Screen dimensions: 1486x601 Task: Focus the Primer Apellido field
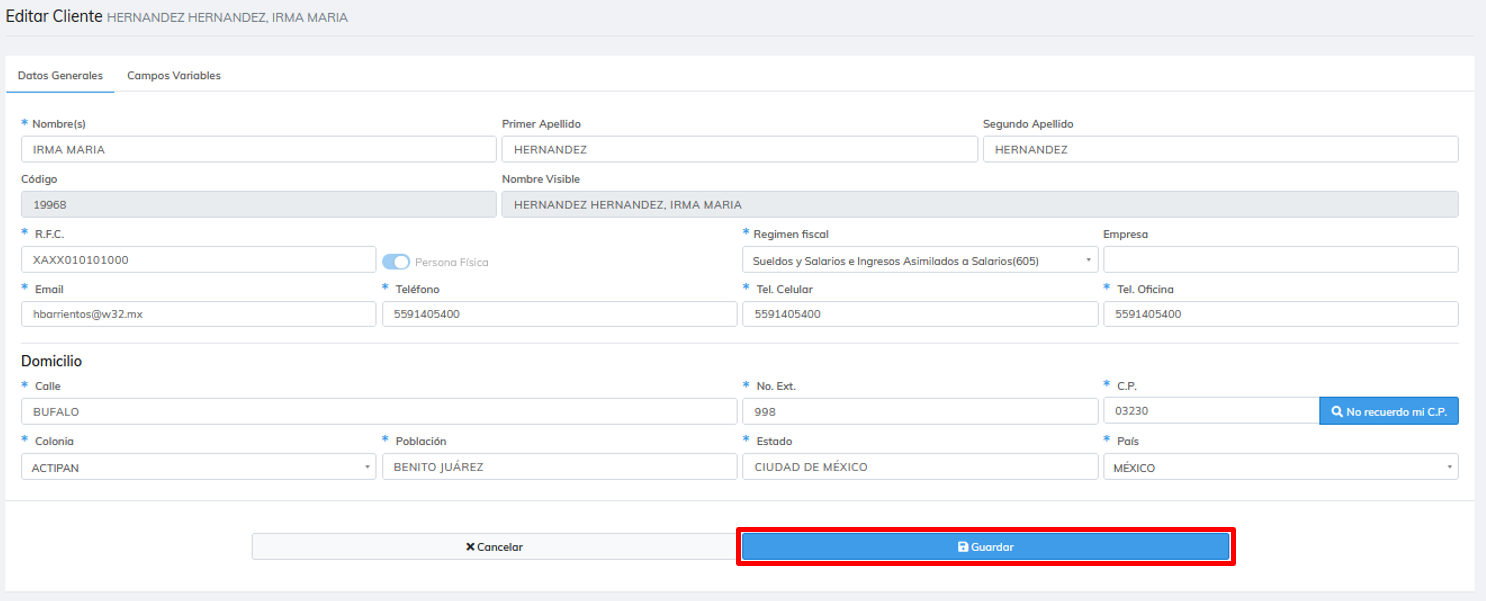(x=738, y=150)
